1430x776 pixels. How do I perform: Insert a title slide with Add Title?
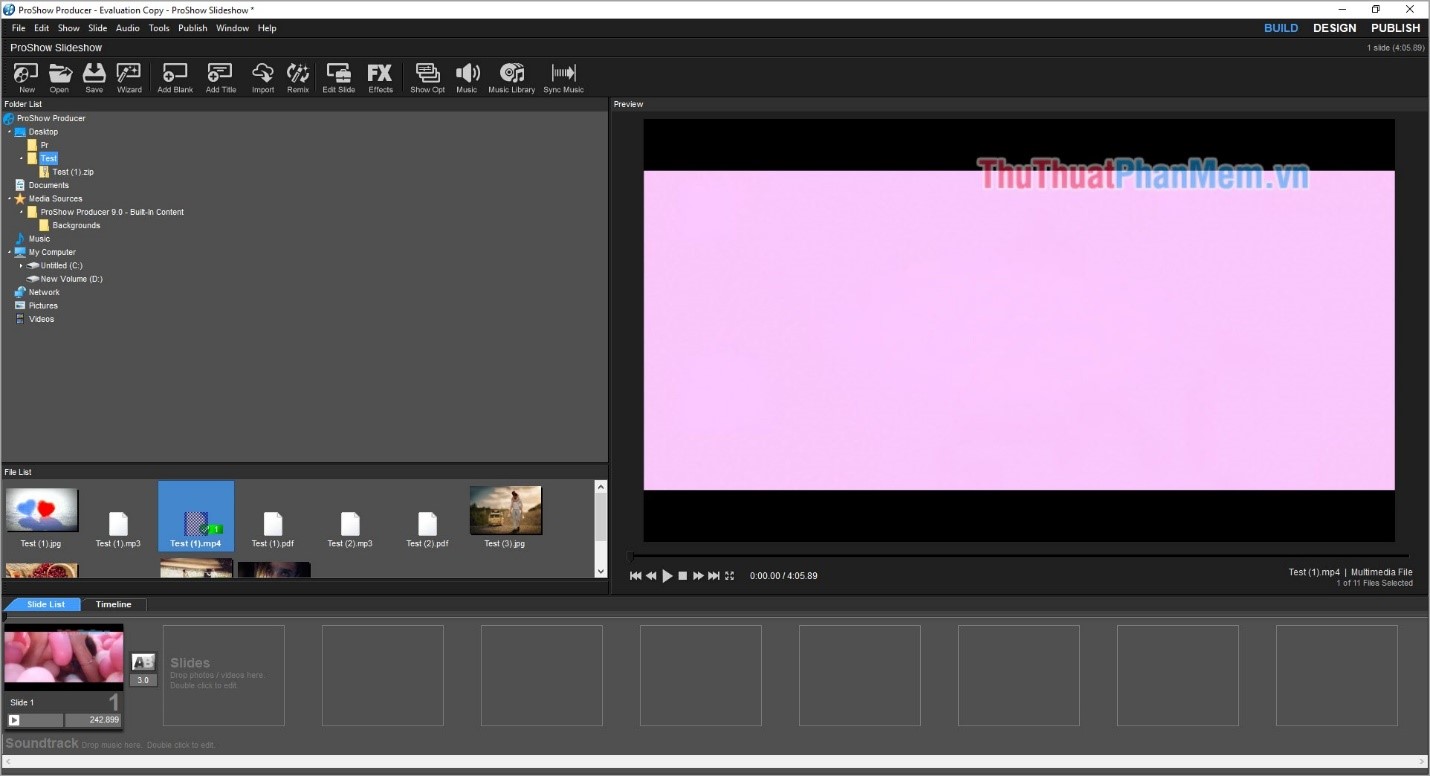tap(219, 77)
